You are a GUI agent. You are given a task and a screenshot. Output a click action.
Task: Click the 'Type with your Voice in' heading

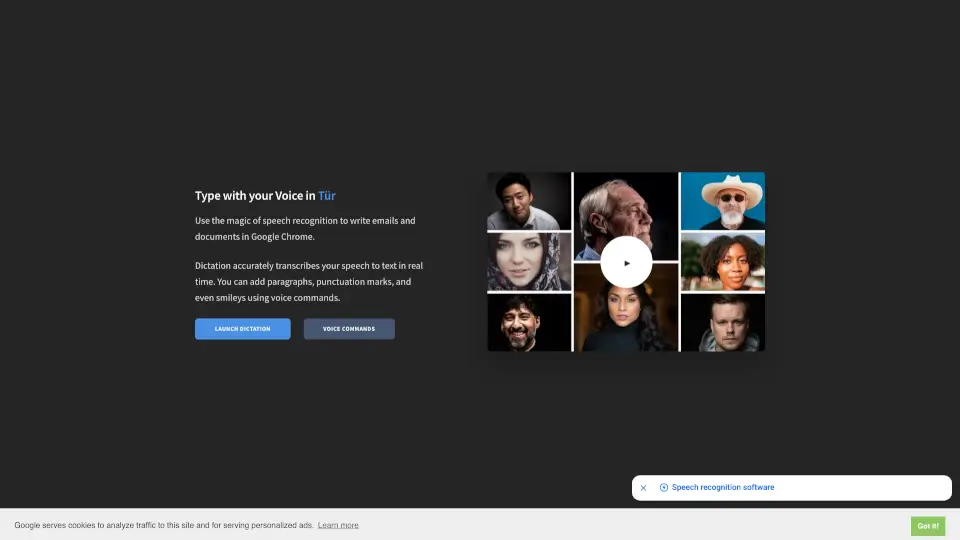click(x=255, y=196)
